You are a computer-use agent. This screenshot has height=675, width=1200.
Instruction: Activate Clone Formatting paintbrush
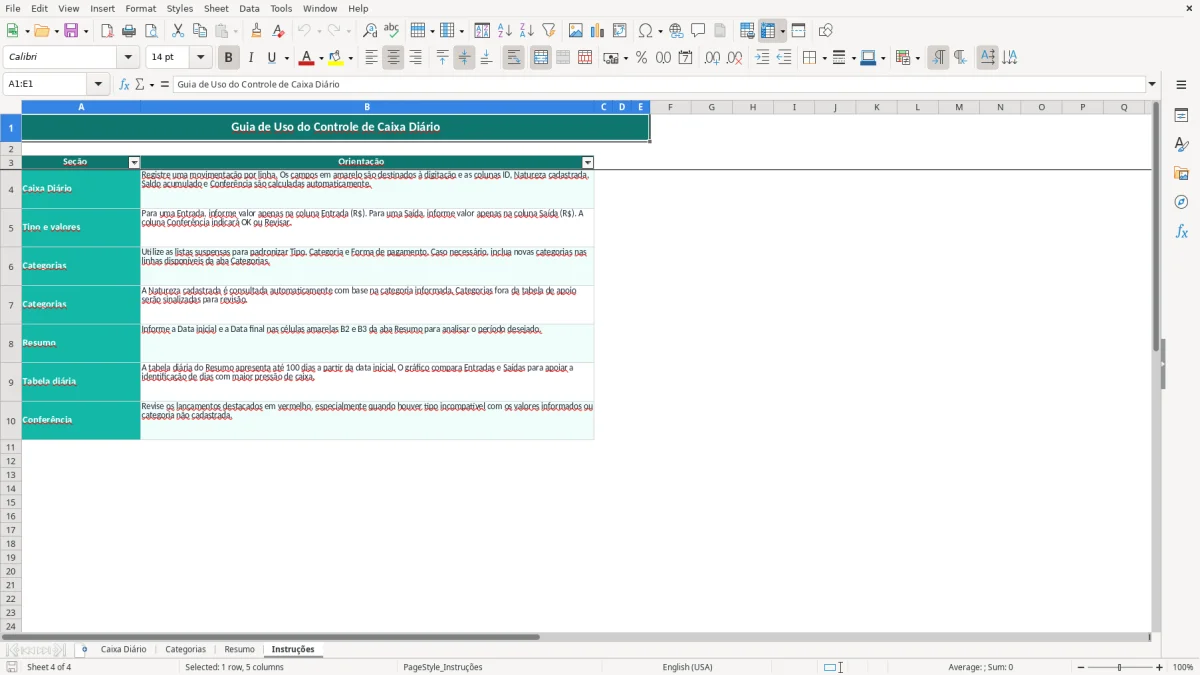click(257, 31)
